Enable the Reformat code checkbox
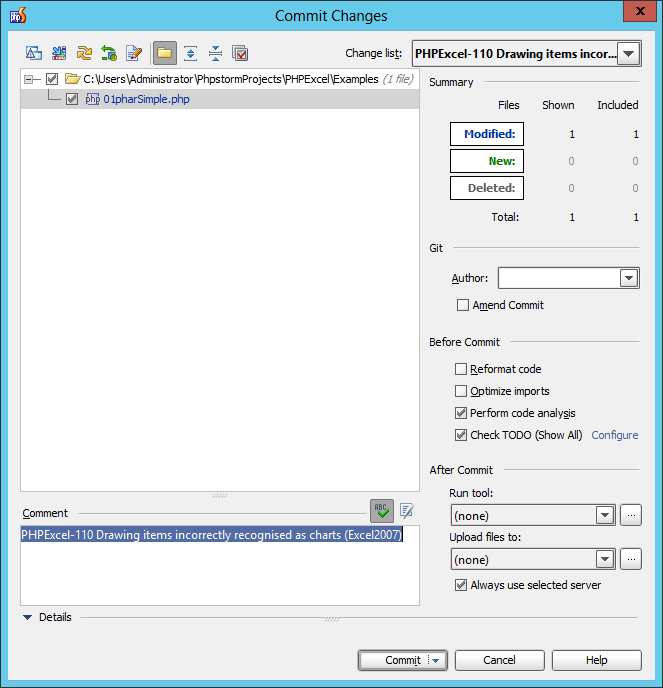663x688 pixels. point(461,369)
